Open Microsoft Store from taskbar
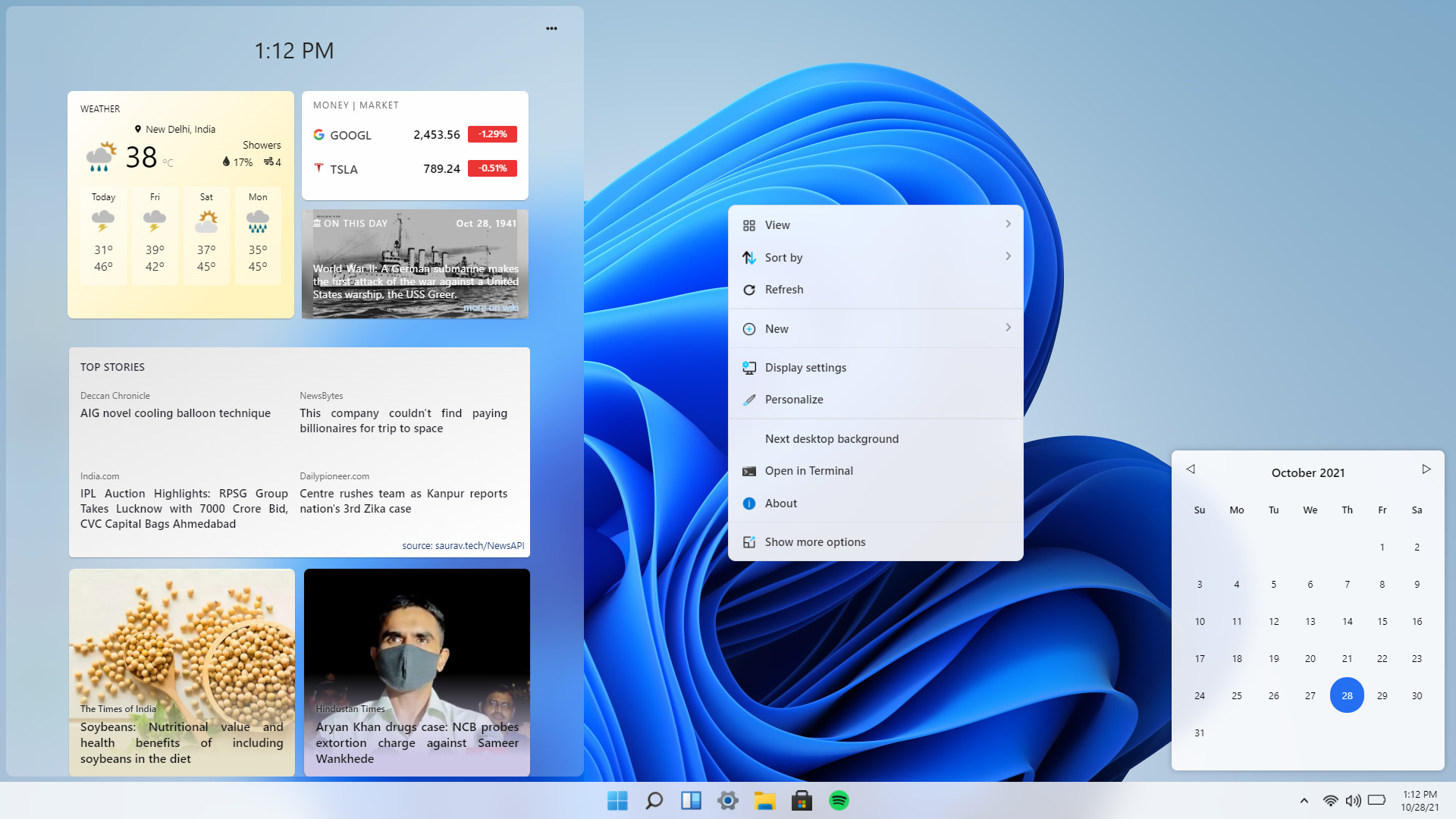Viewport: 1456px width, 819px height. pos(802,801)
